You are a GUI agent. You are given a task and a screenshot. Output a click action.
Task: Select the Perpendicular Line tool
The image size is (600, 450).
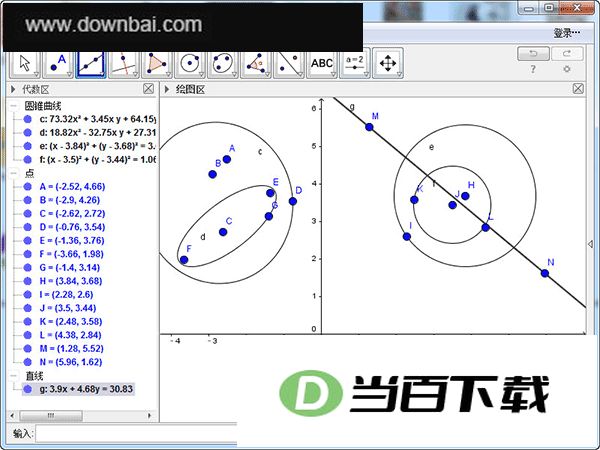[x=123, y=63]
